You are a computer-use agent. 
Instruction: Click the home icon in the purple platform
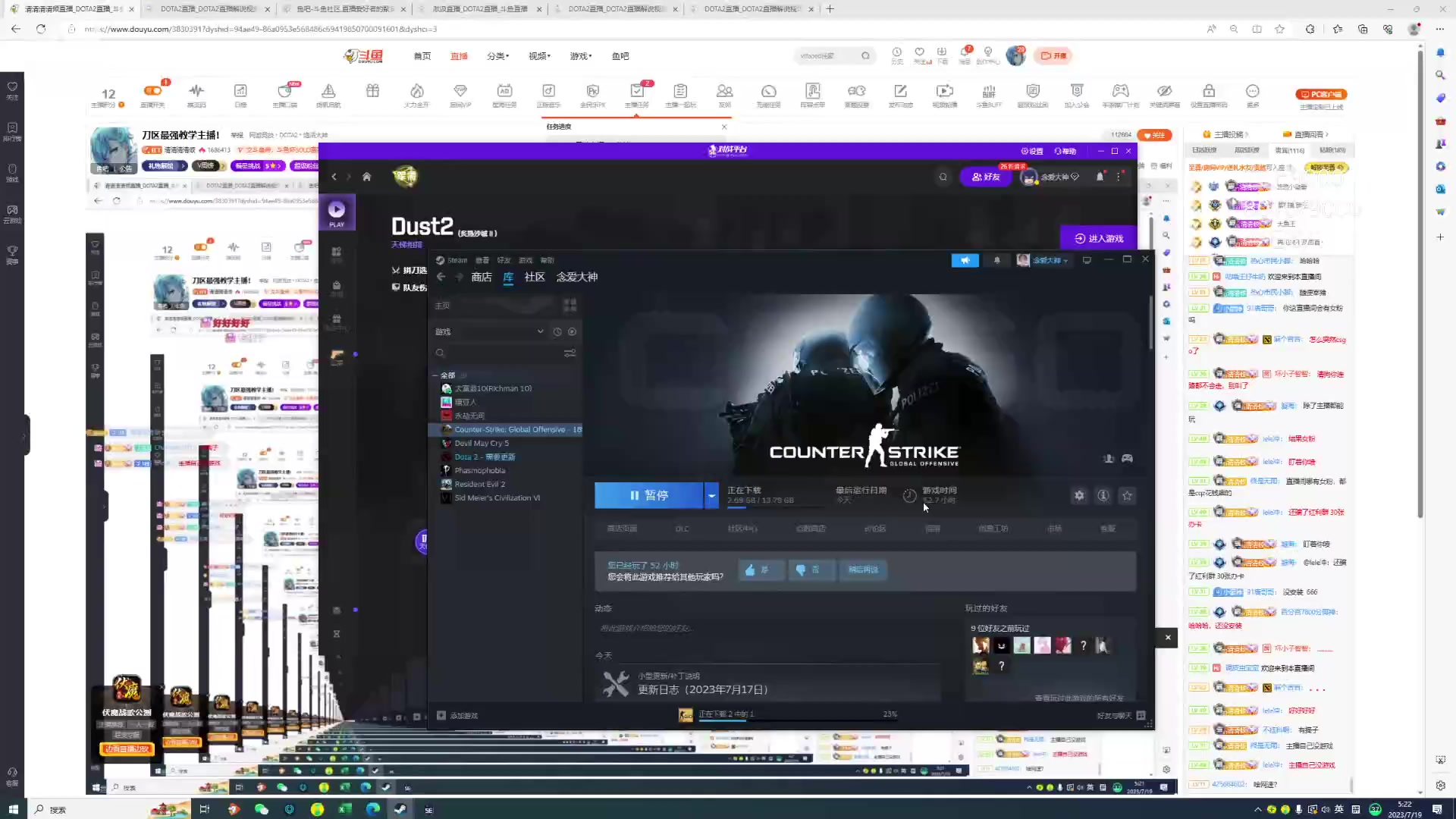click(366, 177)
